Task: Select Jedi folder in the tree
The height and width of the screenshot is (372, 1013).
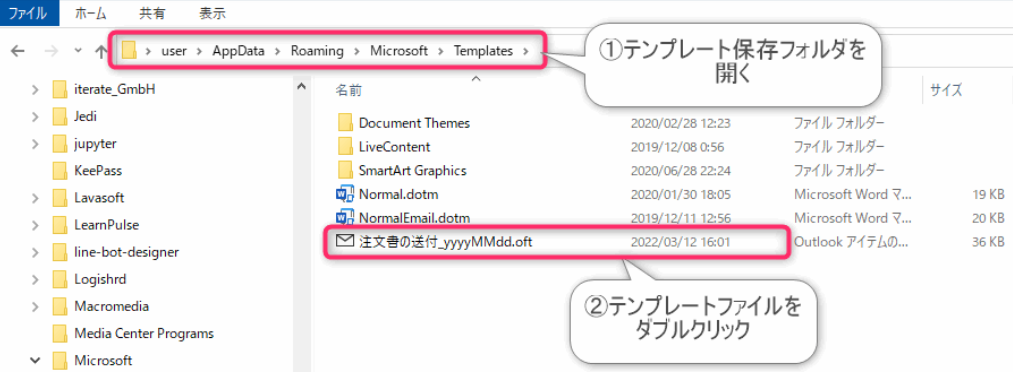Action: point(85,116)
